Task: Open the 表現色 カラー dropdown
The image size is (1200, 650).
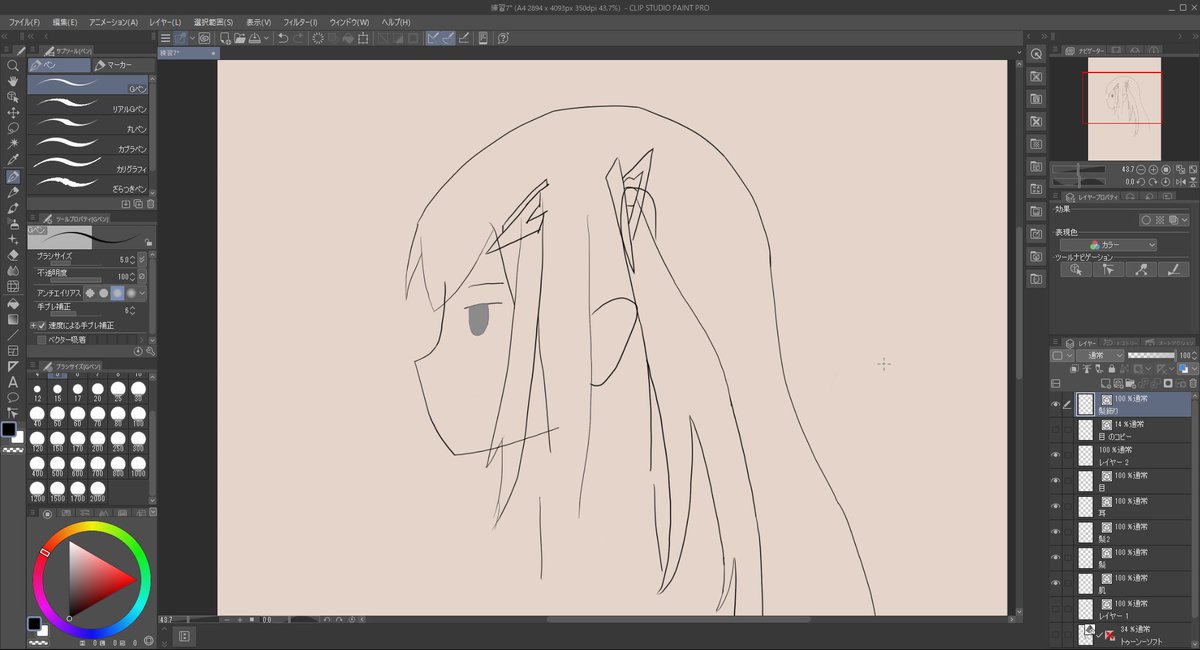Action: [1108, 245]
